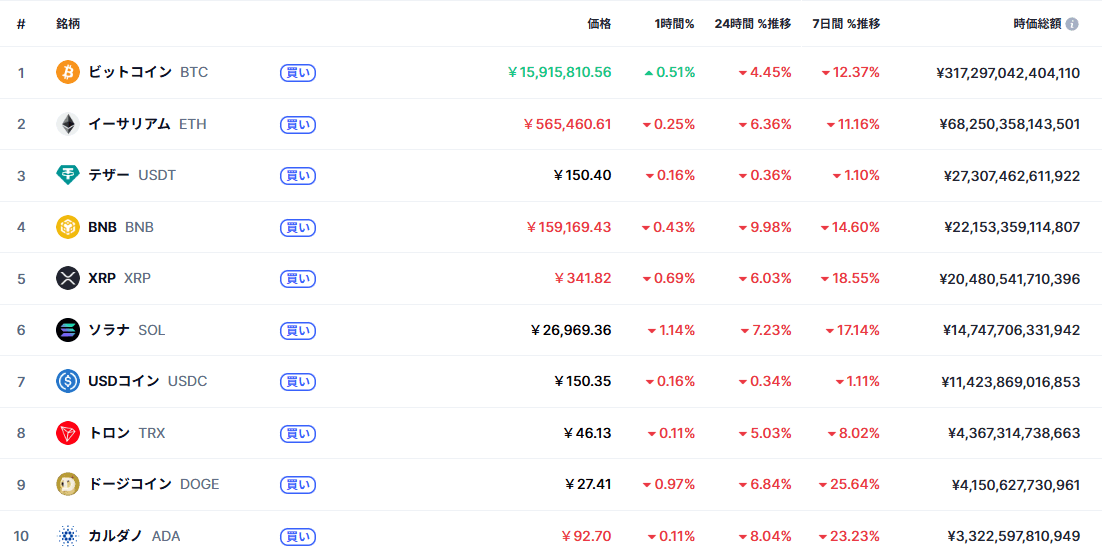Click the Dogecoin dog icon
The width and height of the screenshot is (1102, 558).
[68, 485]
